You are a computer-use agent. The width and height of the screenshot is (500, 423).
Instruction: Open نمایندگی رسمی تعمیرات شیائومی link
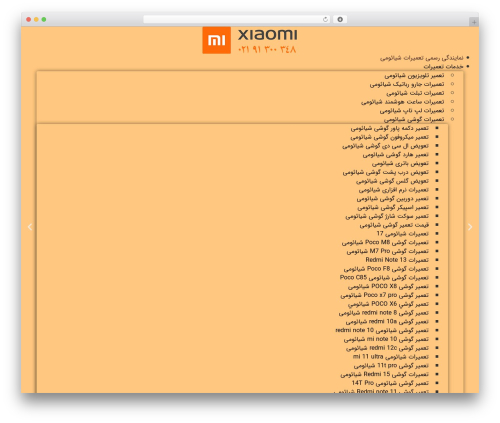tap(422, 58)
